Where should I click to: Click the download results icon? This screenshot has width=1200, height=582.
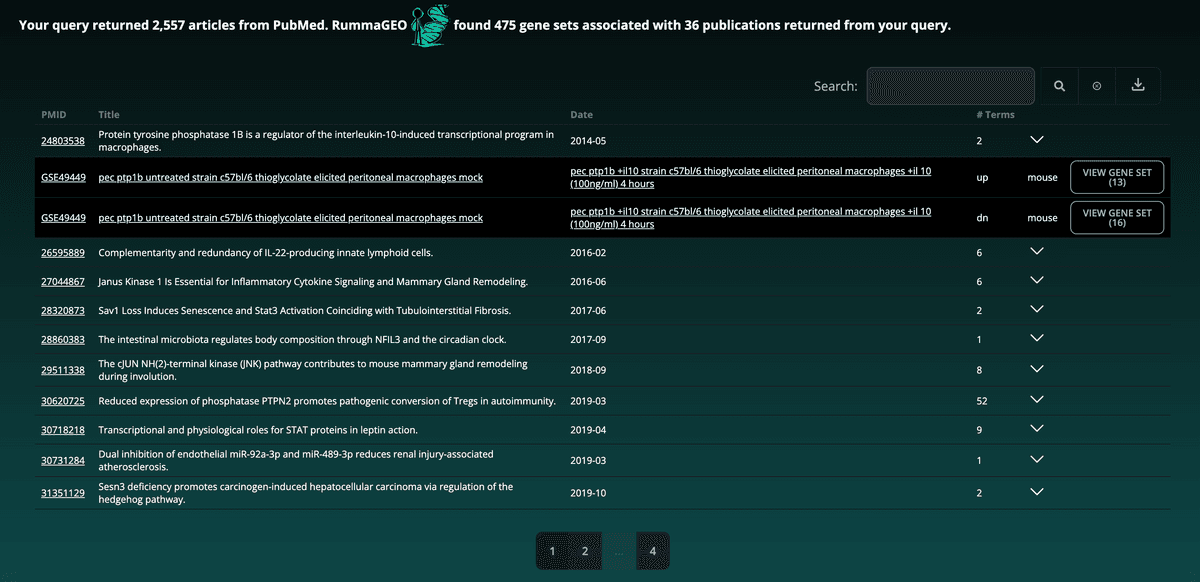coord(1138,86)
